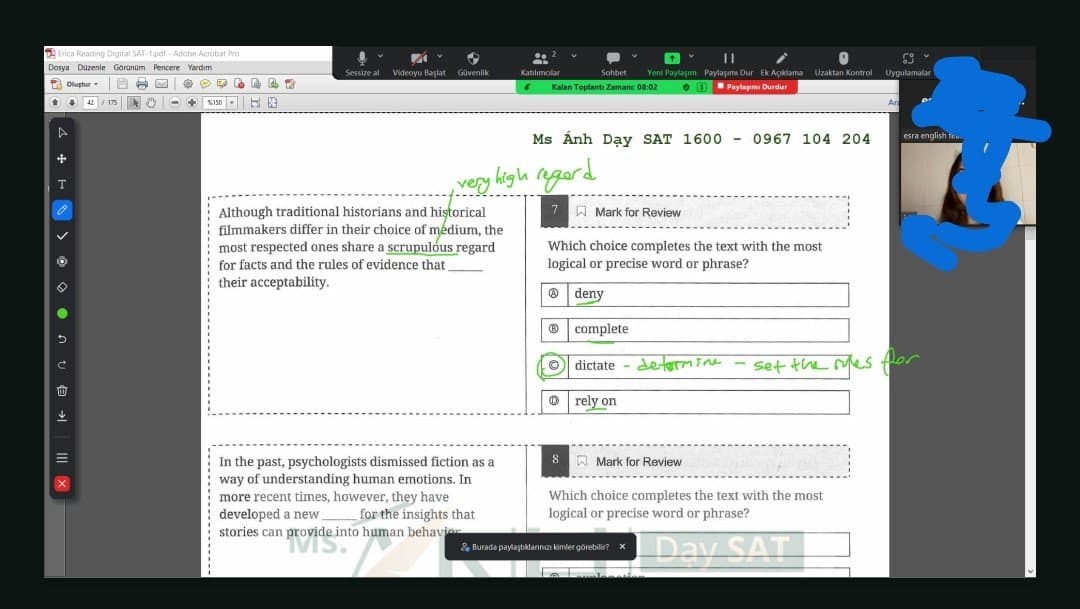The height and width of the screenshot is (609, 1080).
Task: Pause sharing with Paylaşımı Dur
Action: [728, 63]
